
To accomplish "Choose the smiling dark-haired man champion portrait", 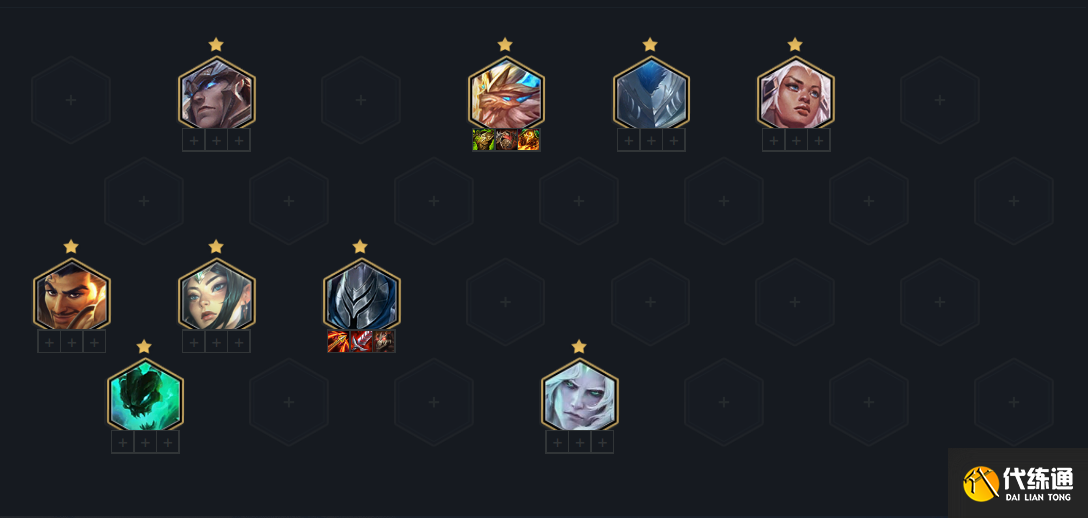I will click(71, 295).
